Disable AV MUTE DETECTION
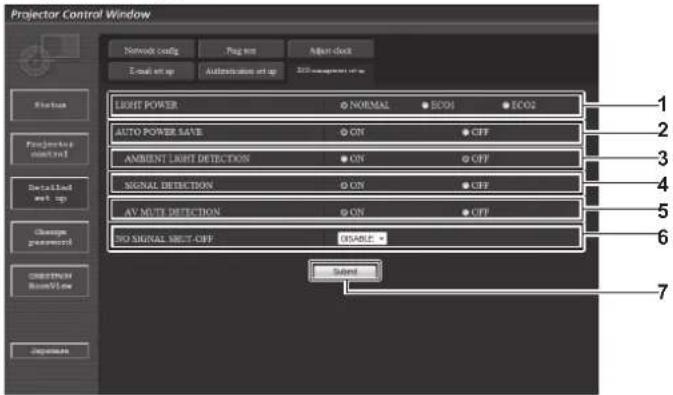The image size is (673, 395). pos(465,212)
